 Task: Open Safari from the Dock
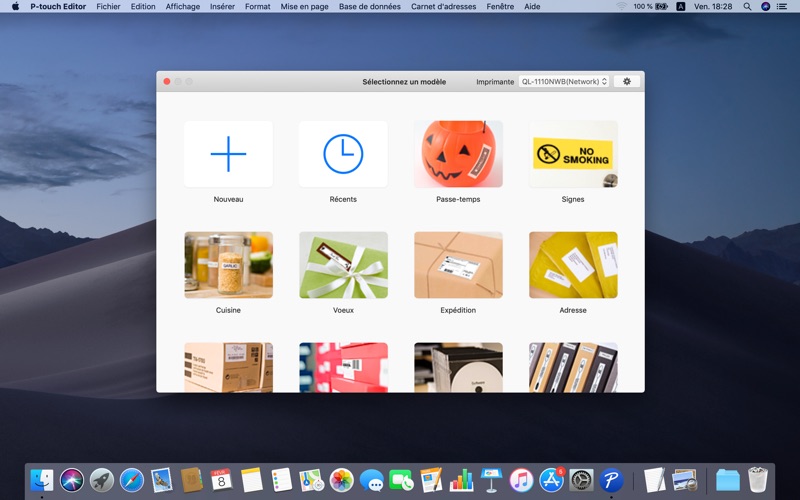[132, 480]
